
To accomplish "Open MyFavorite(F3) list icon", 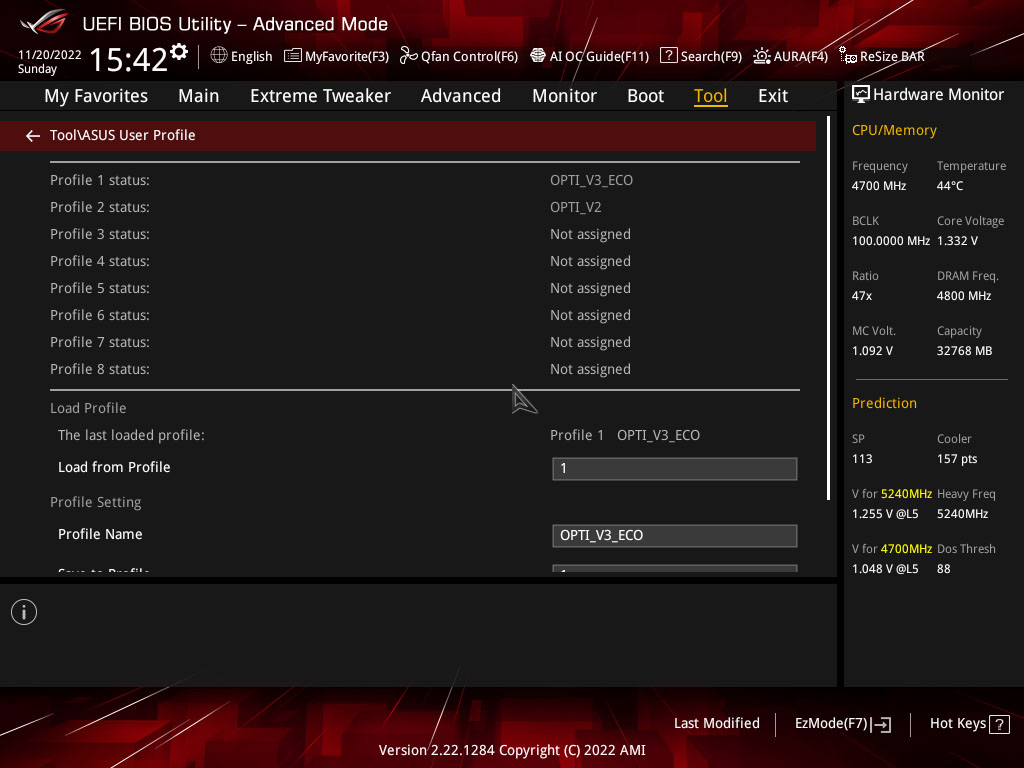I will pos(293,56).
